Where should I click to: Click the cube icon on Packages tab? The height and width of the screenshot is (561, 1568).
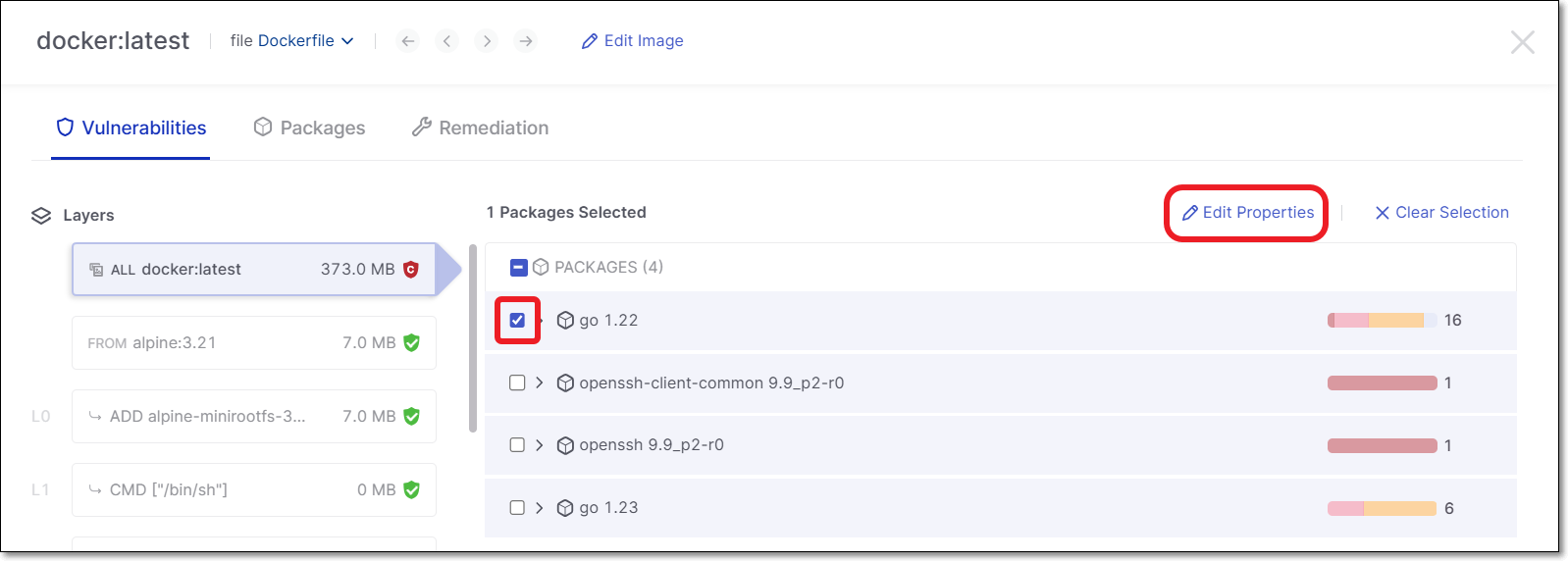point(262,127)
